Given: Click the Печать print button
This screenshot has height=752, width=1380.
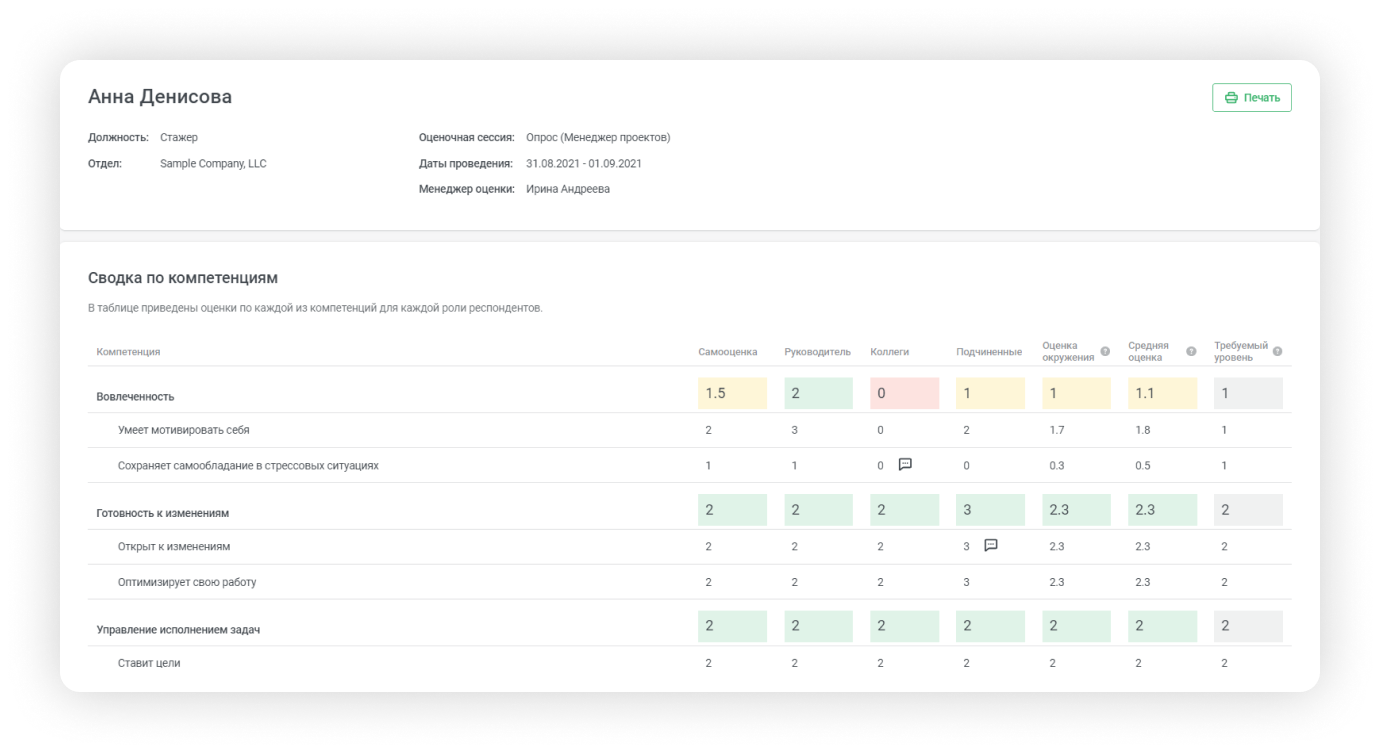Looking at the screenshot, I should point(1251,98).
